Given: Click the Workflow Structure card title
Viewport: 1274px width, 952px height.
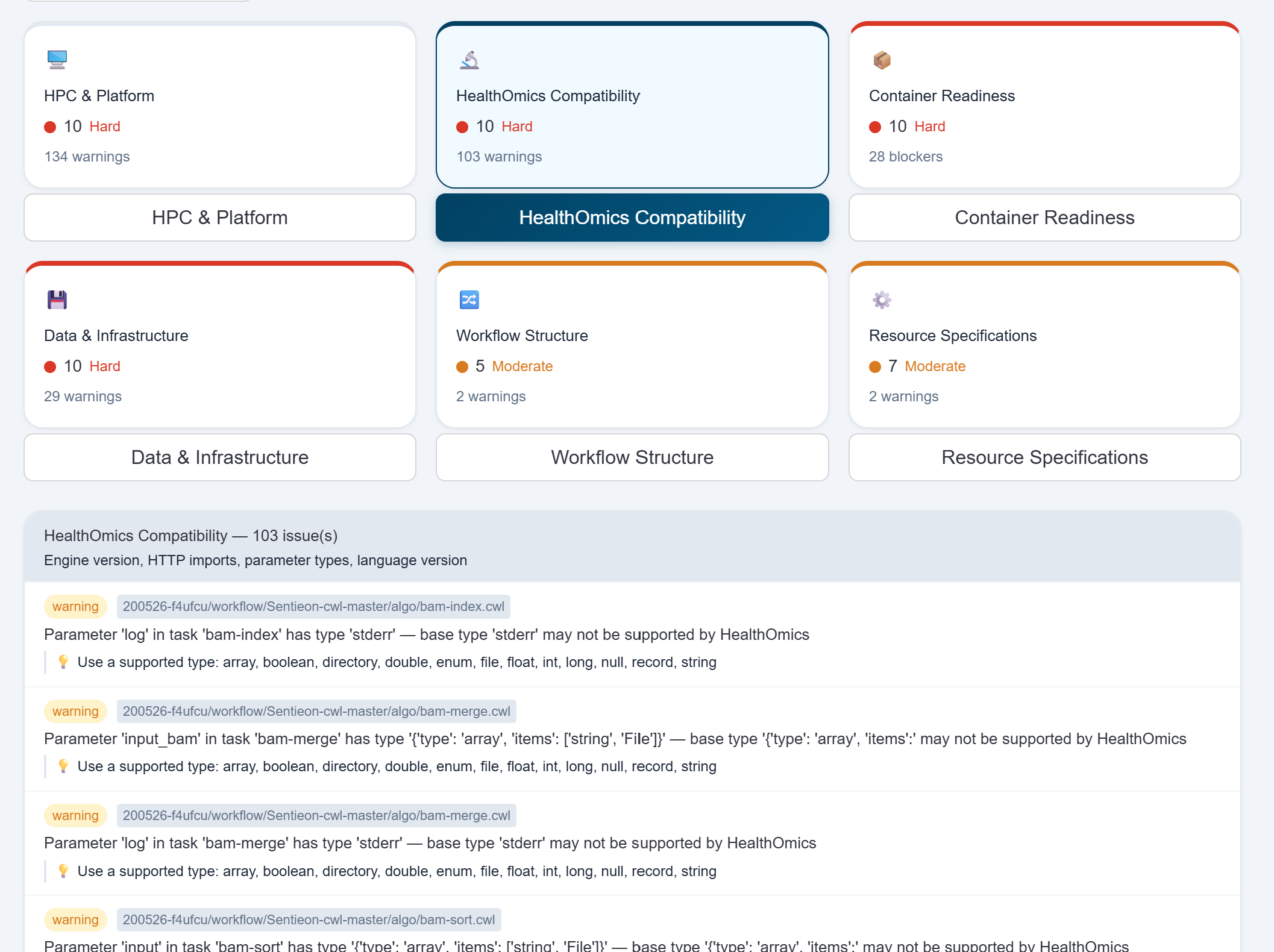Looking at the screenshot, I should click(522, 336).
